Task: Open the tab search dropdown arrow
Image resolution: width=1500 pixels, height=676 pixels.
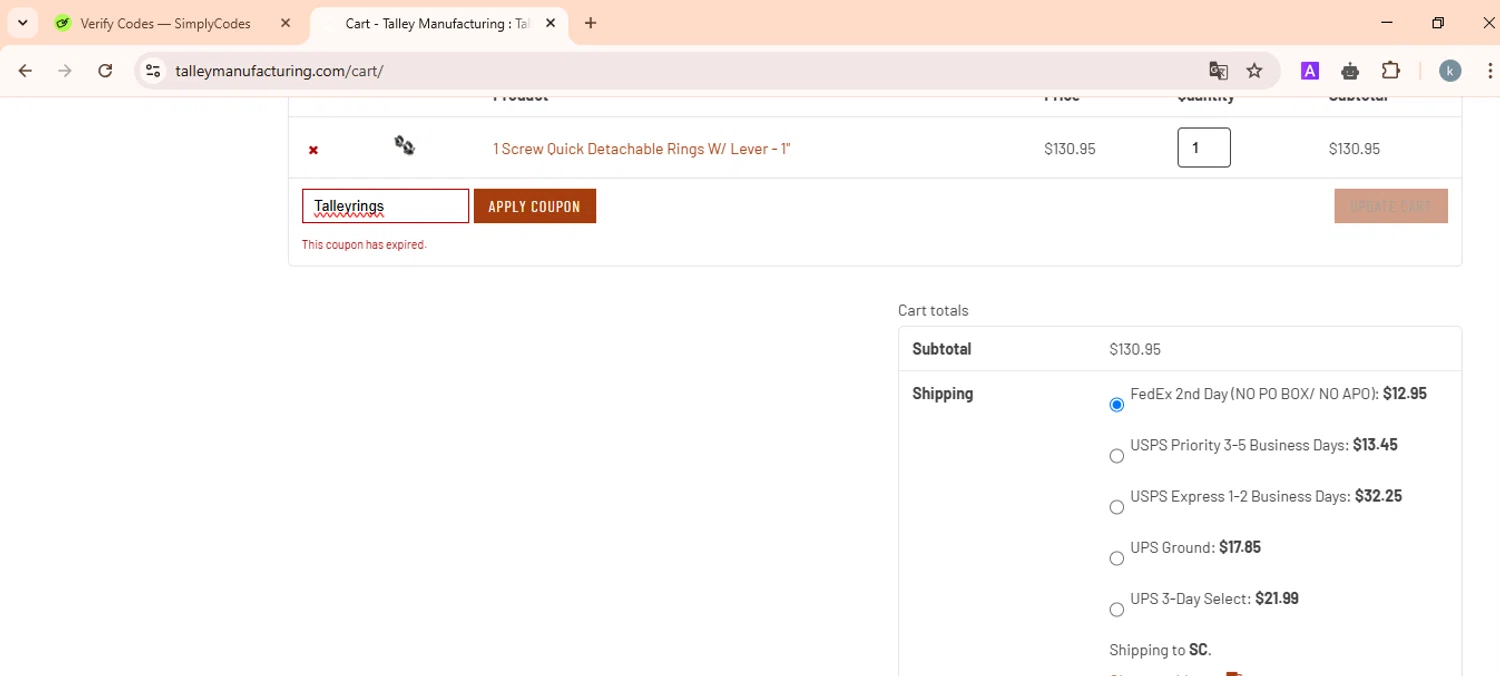Action: (22, 23)
